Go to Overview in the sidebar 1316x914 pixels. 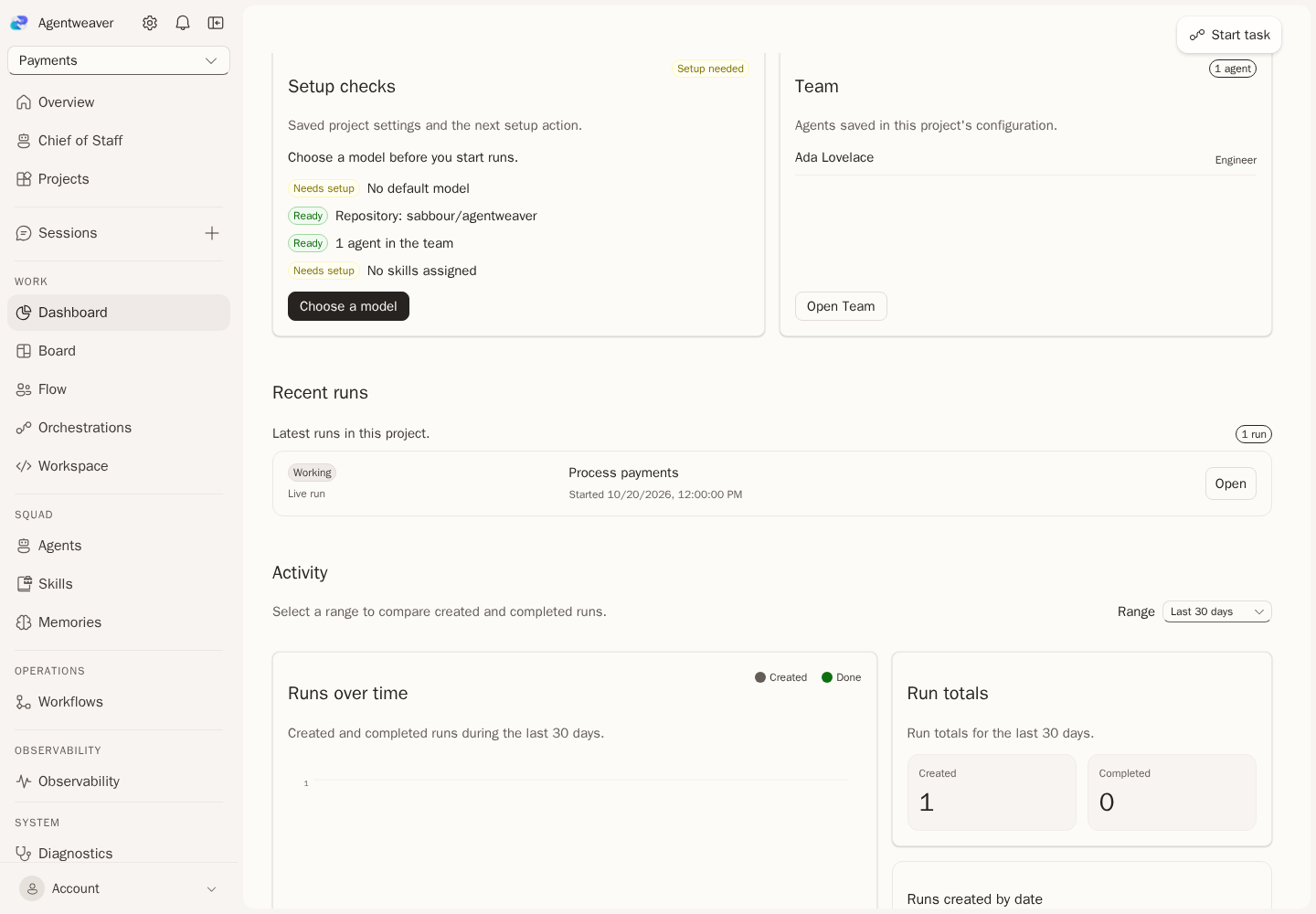119,102
